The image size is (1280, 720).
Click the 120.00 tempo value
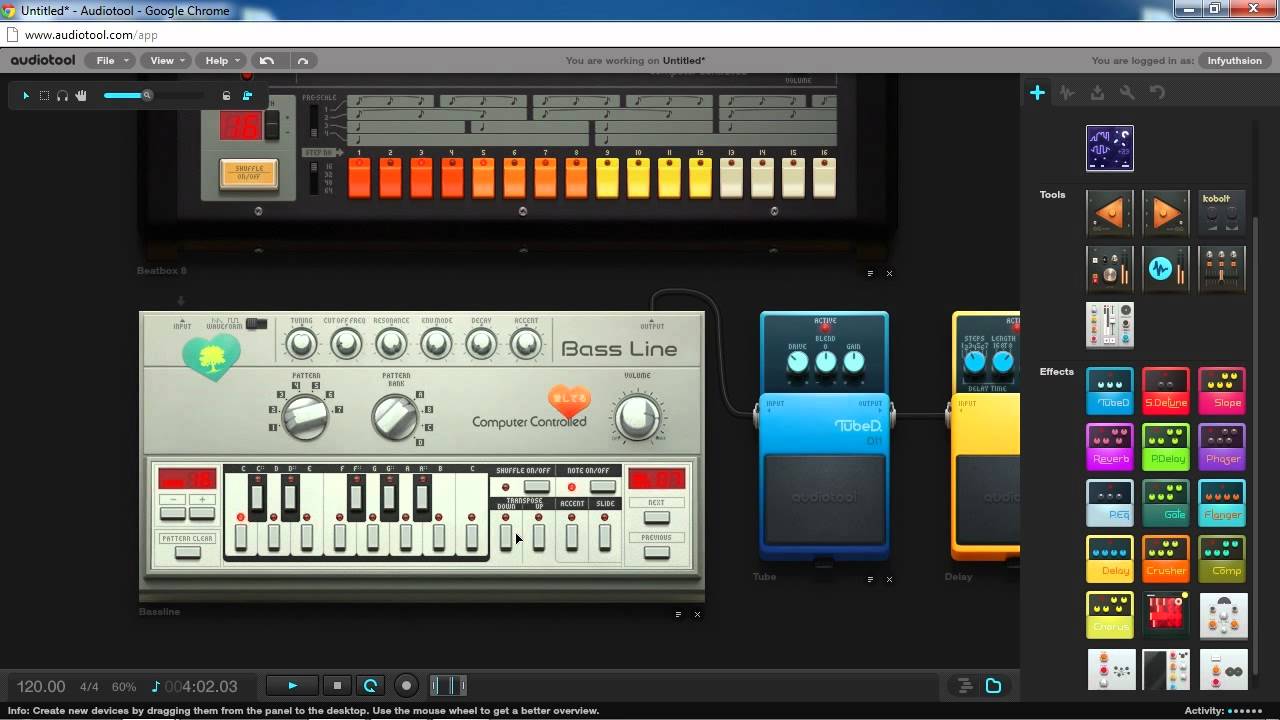(x=41, y=687)
